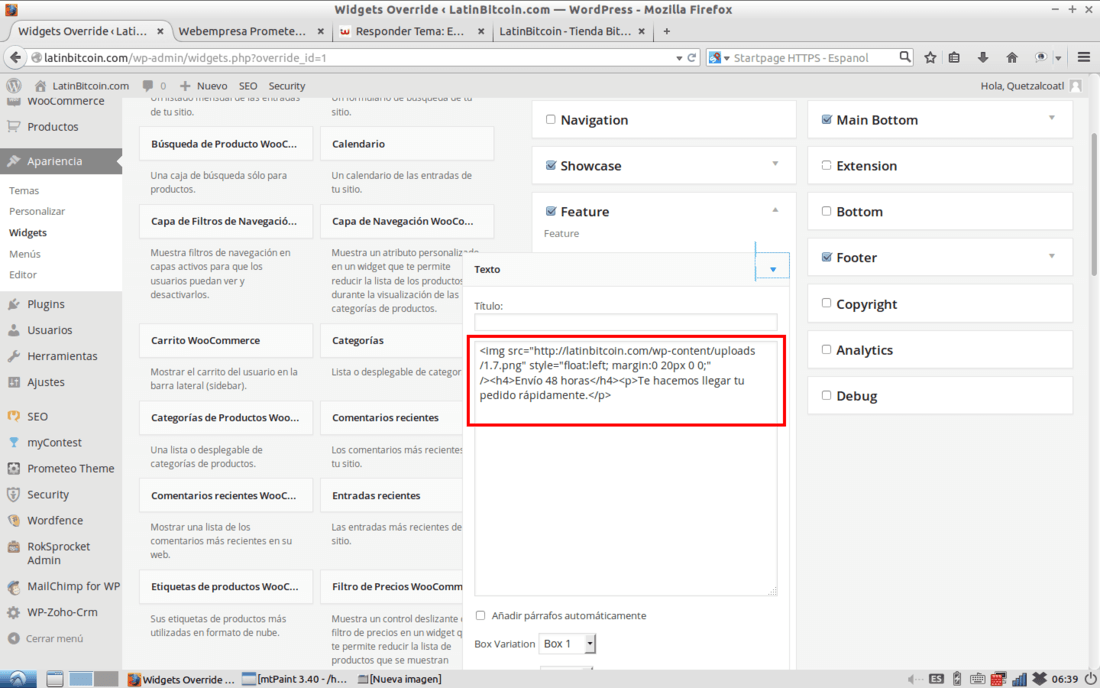Open the URL bar history dropdown arrow
1100x688 pixels.
679,58
